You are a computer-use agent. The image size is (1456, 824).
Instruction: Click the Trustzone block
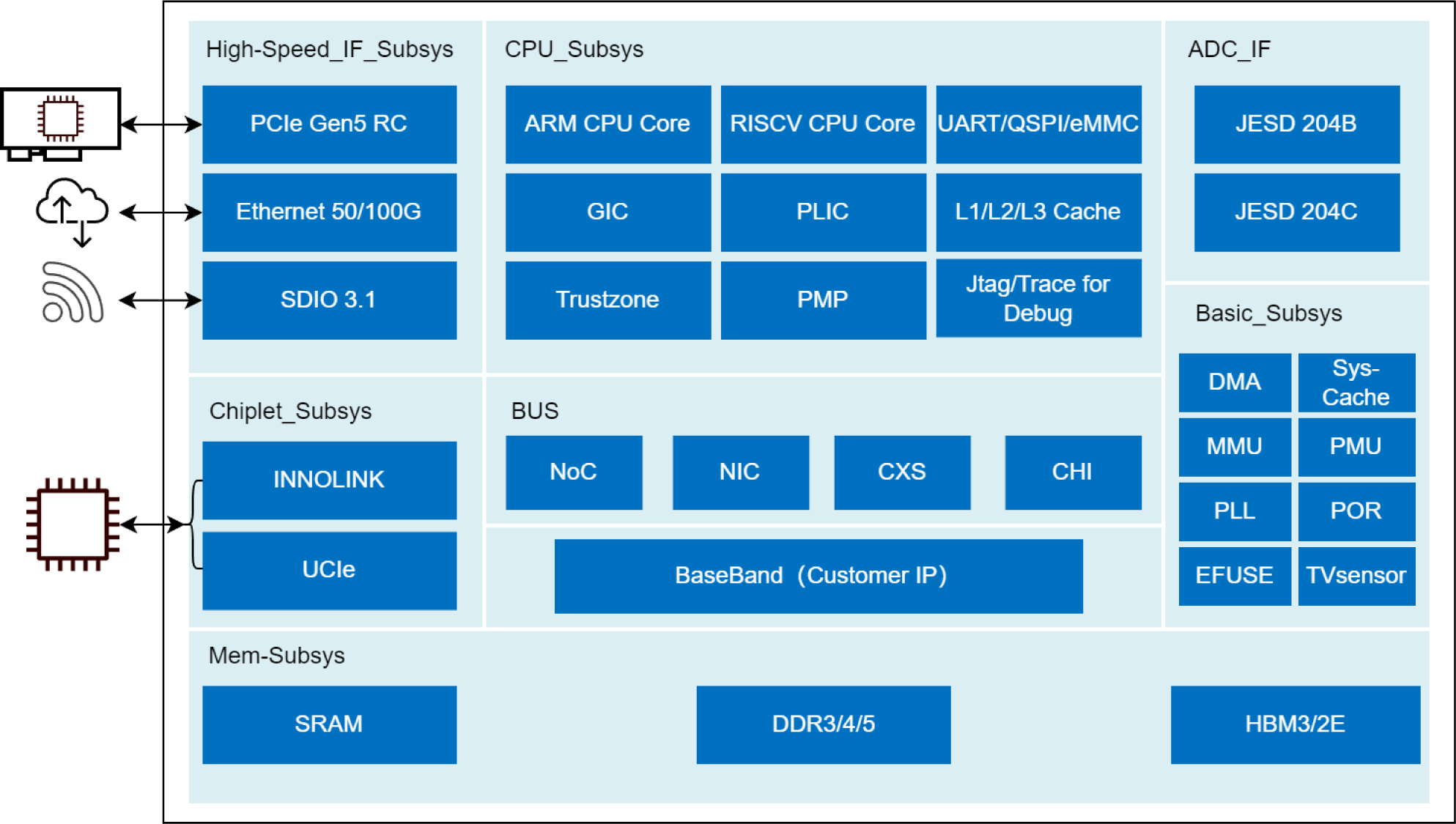607,300
